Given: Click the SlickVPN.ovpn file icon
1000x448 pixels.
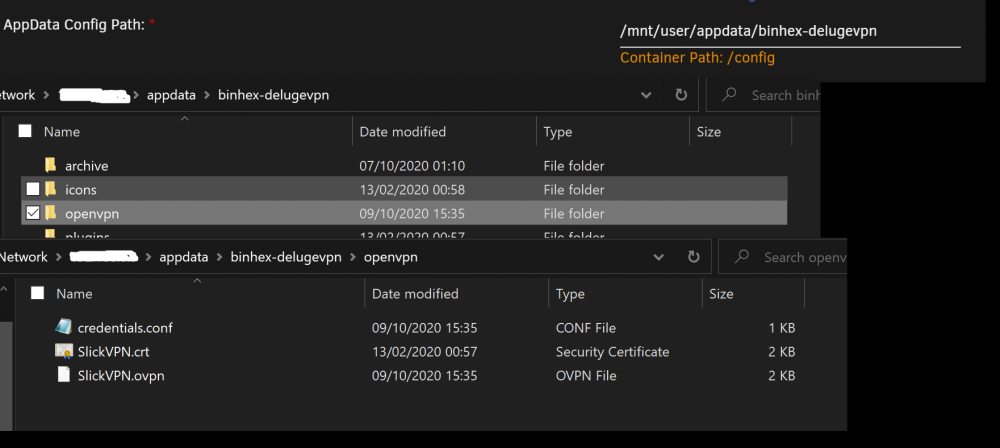Looking at the screenshot, I should 63,375.
